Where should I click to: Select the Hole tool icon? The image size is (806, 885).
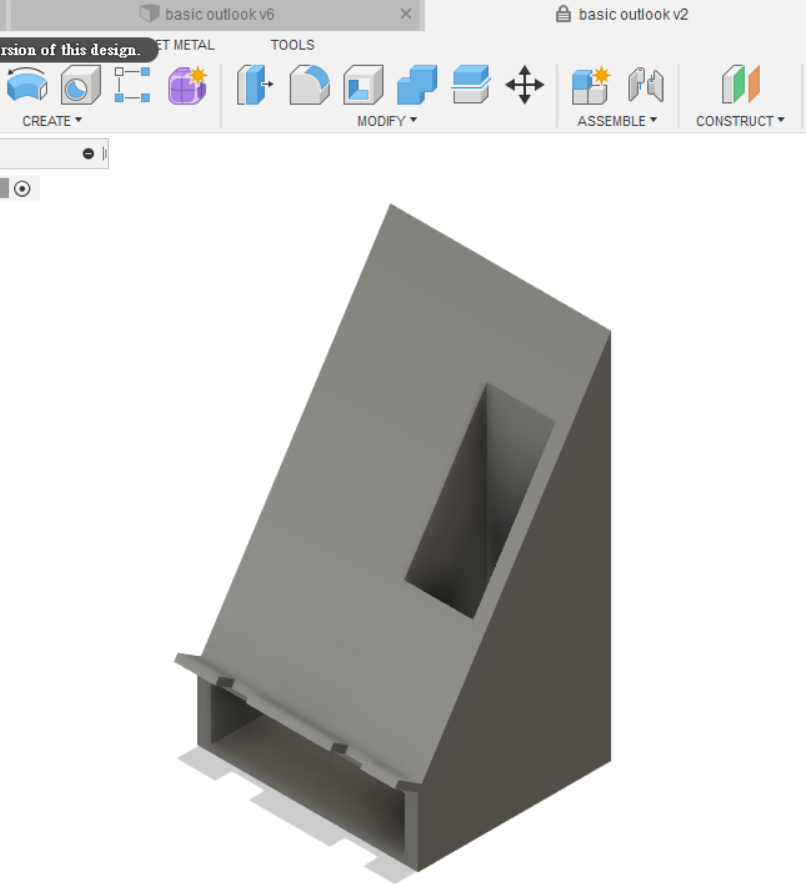(80, 85)
